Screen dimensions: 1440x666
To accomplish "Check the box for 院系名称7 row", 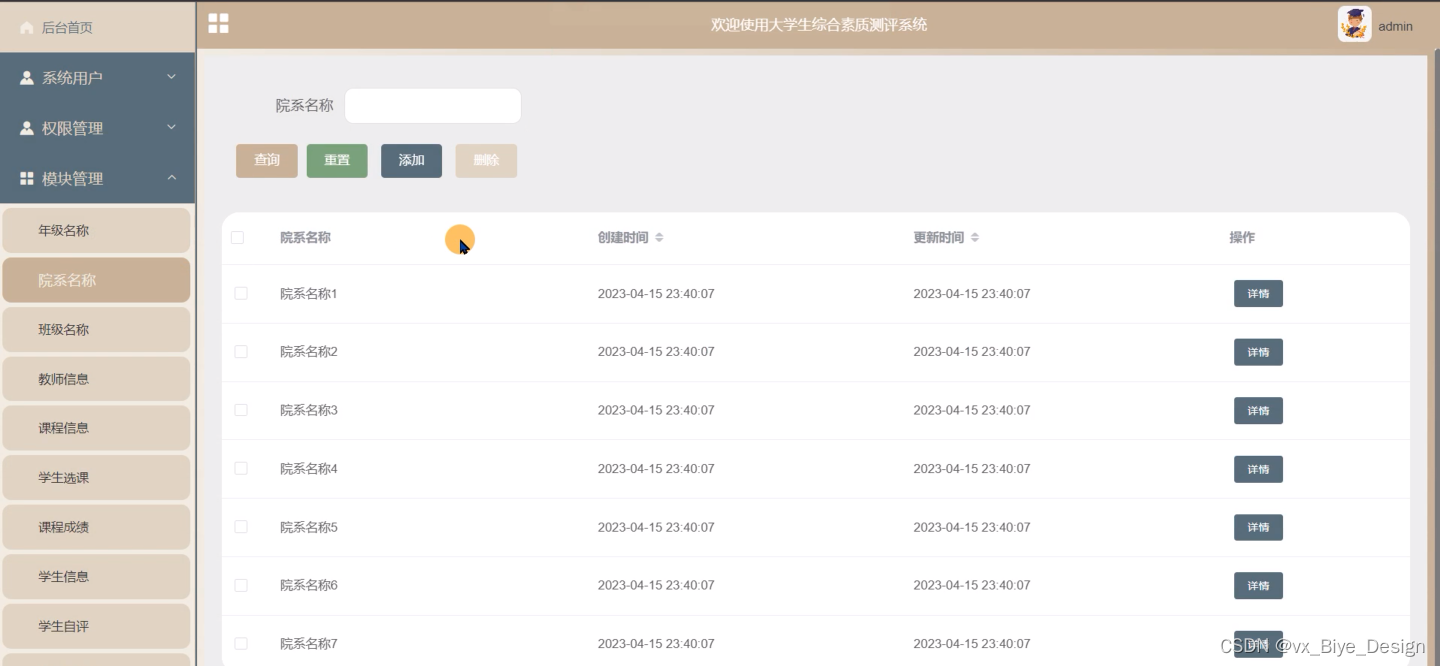I will click(241, 644).
